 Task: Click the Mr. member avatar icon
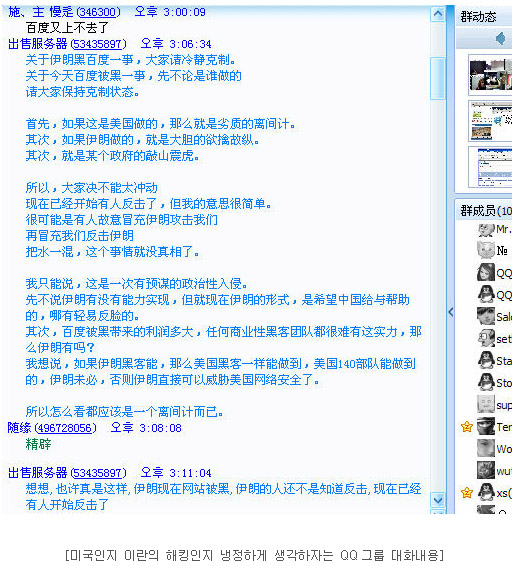pos(486,230)
